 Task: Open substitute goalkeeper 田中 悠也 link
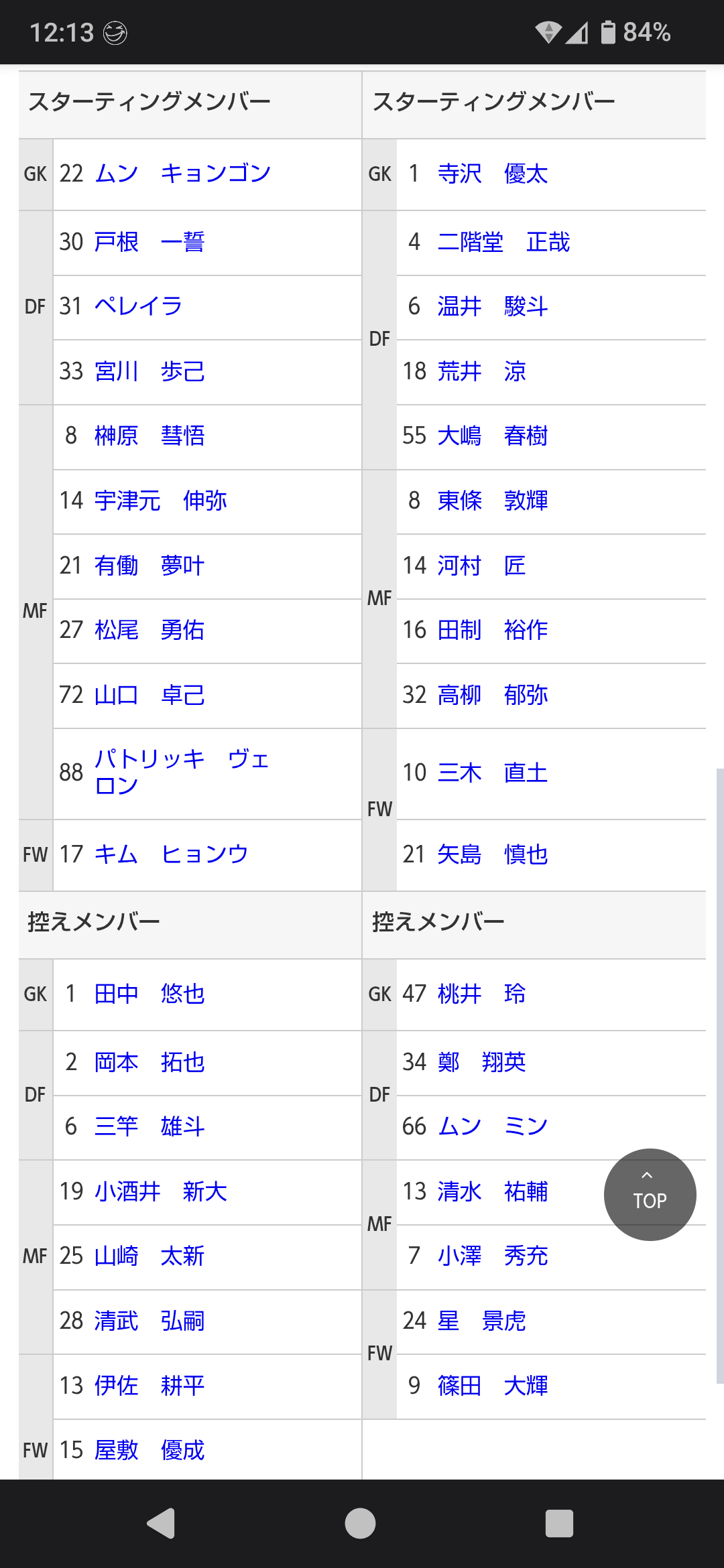point(149,994)
